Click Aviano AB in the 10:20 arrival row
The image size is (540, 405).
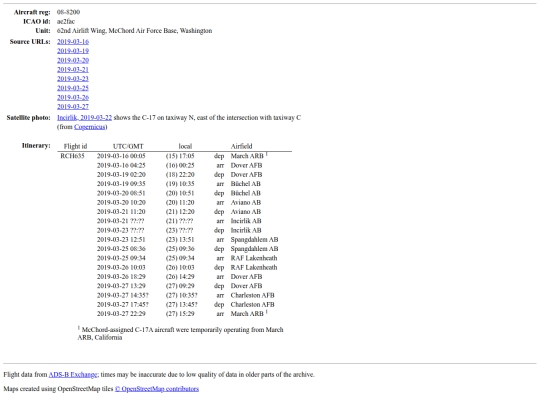click(246, 202)
